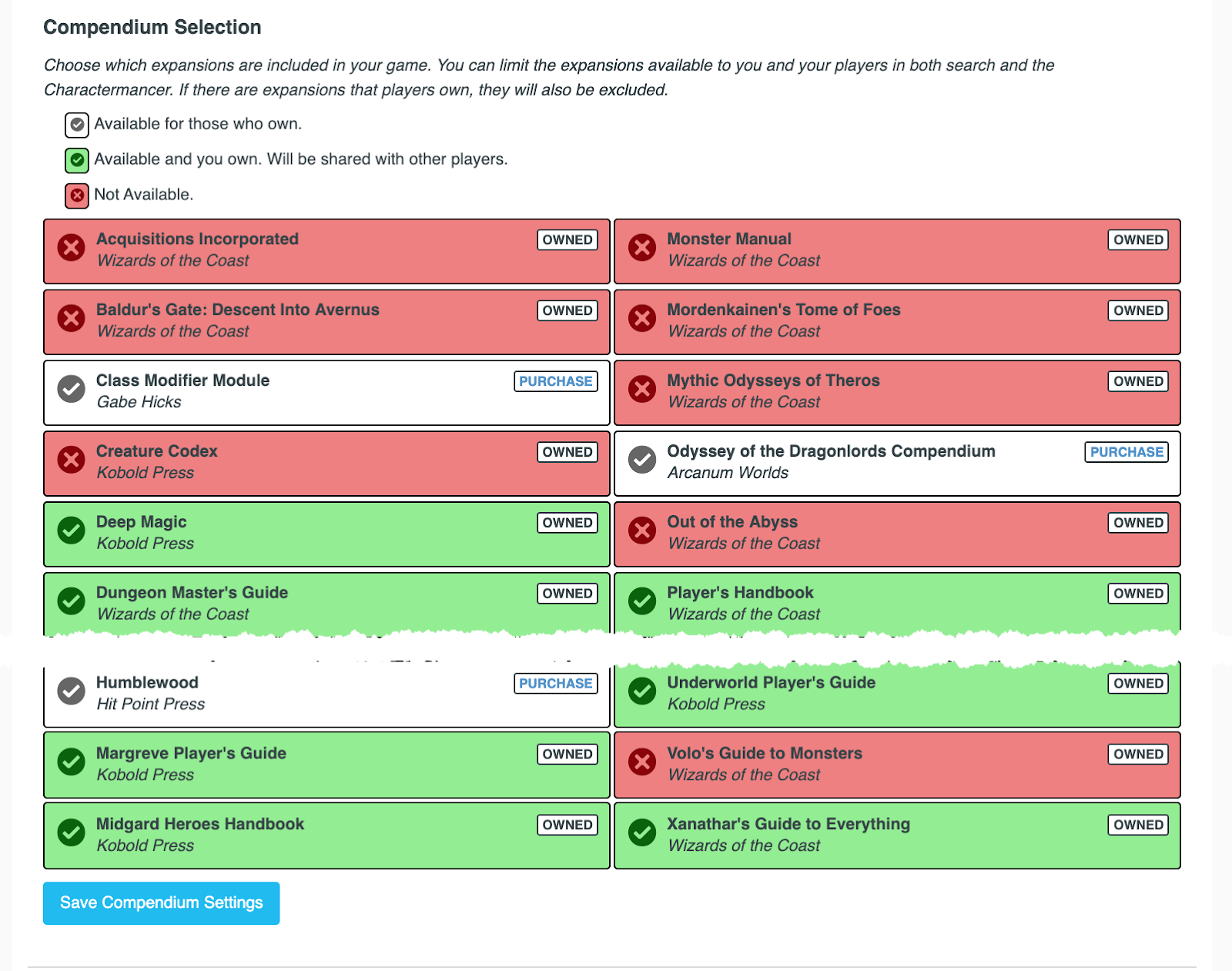Click the OWNED badge for Mythic Odysseys of Theros
1232x971 pixels.
[1138, 381]
